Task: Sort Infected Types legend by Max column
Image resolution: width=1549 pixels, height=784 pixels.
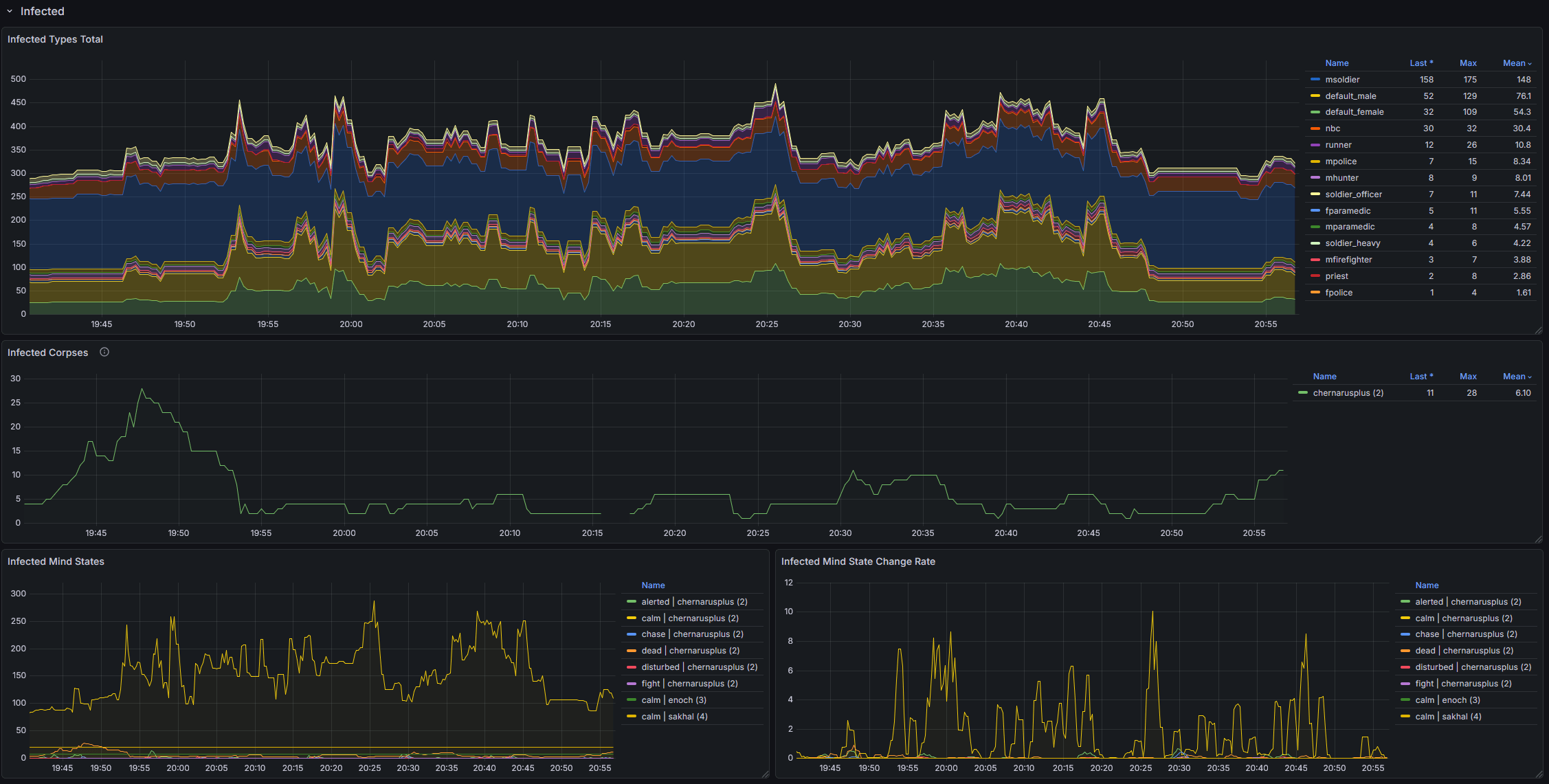Action: tap(1468, 63)
